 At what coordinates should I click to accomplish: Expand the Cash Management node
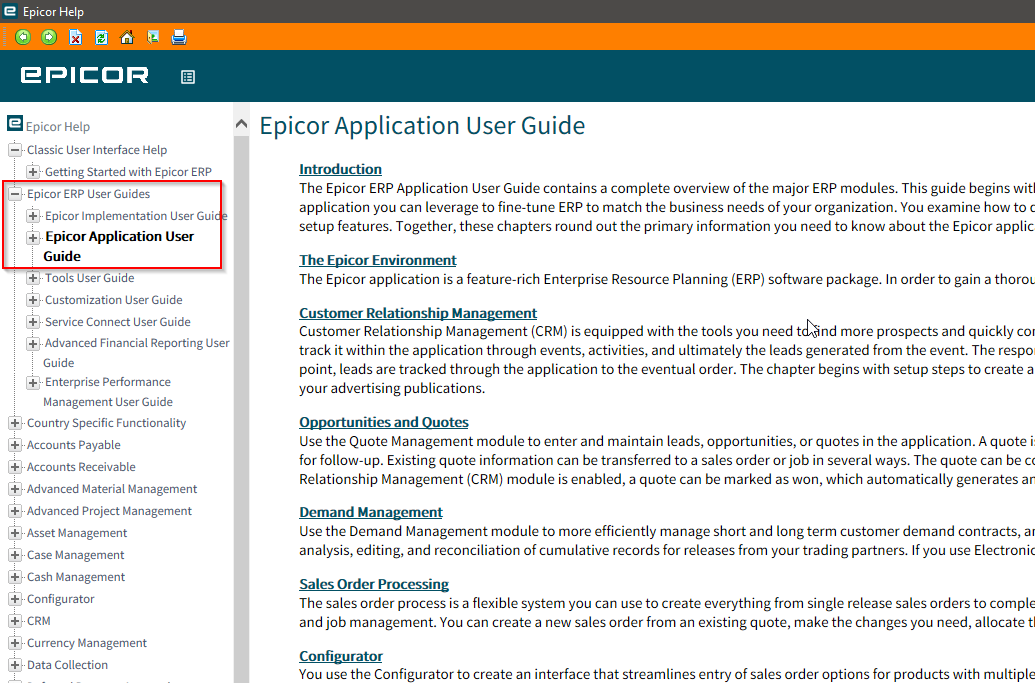pos(15,577)
